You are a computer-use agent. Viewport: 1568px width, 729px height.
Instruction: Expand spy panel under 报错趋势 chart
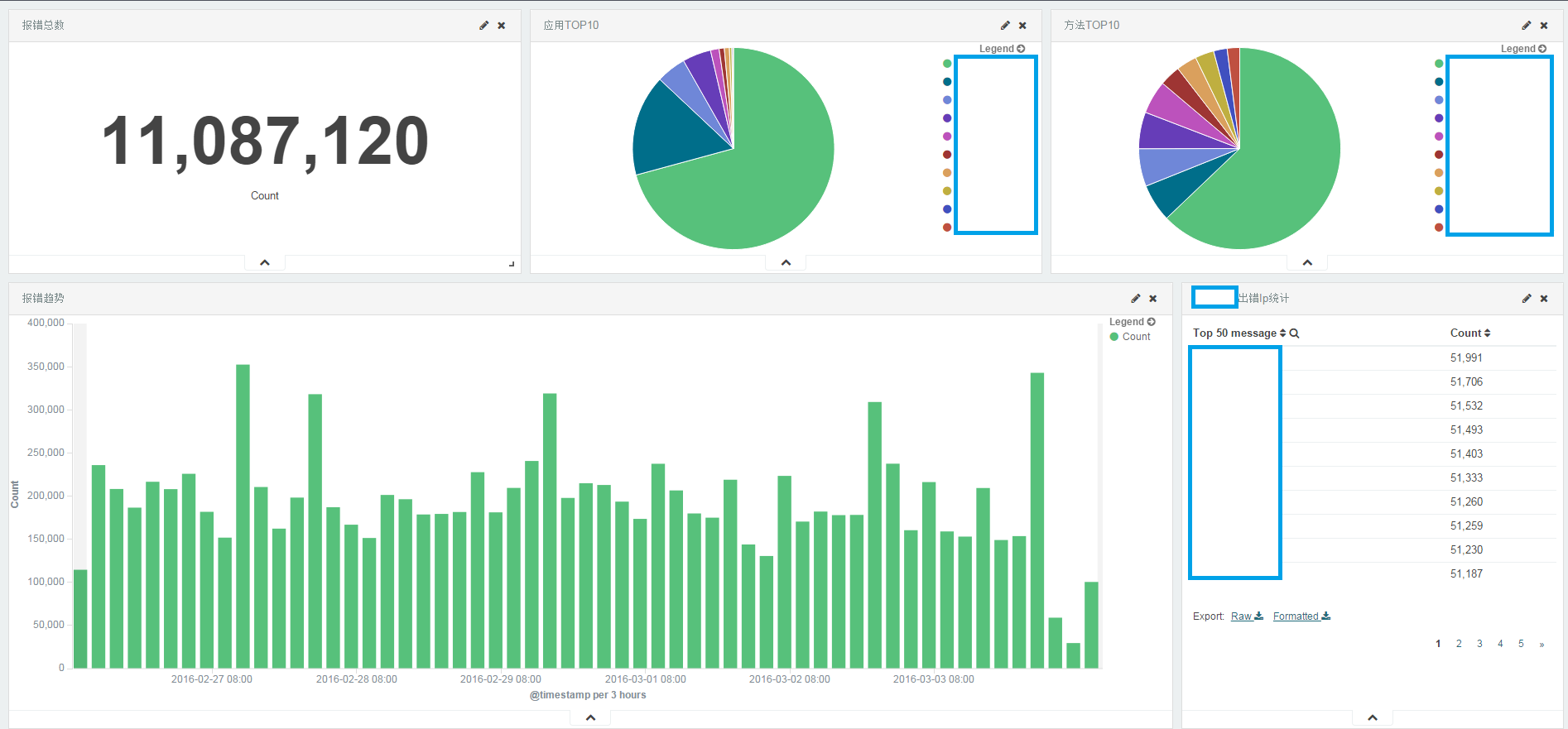(590, 717)
